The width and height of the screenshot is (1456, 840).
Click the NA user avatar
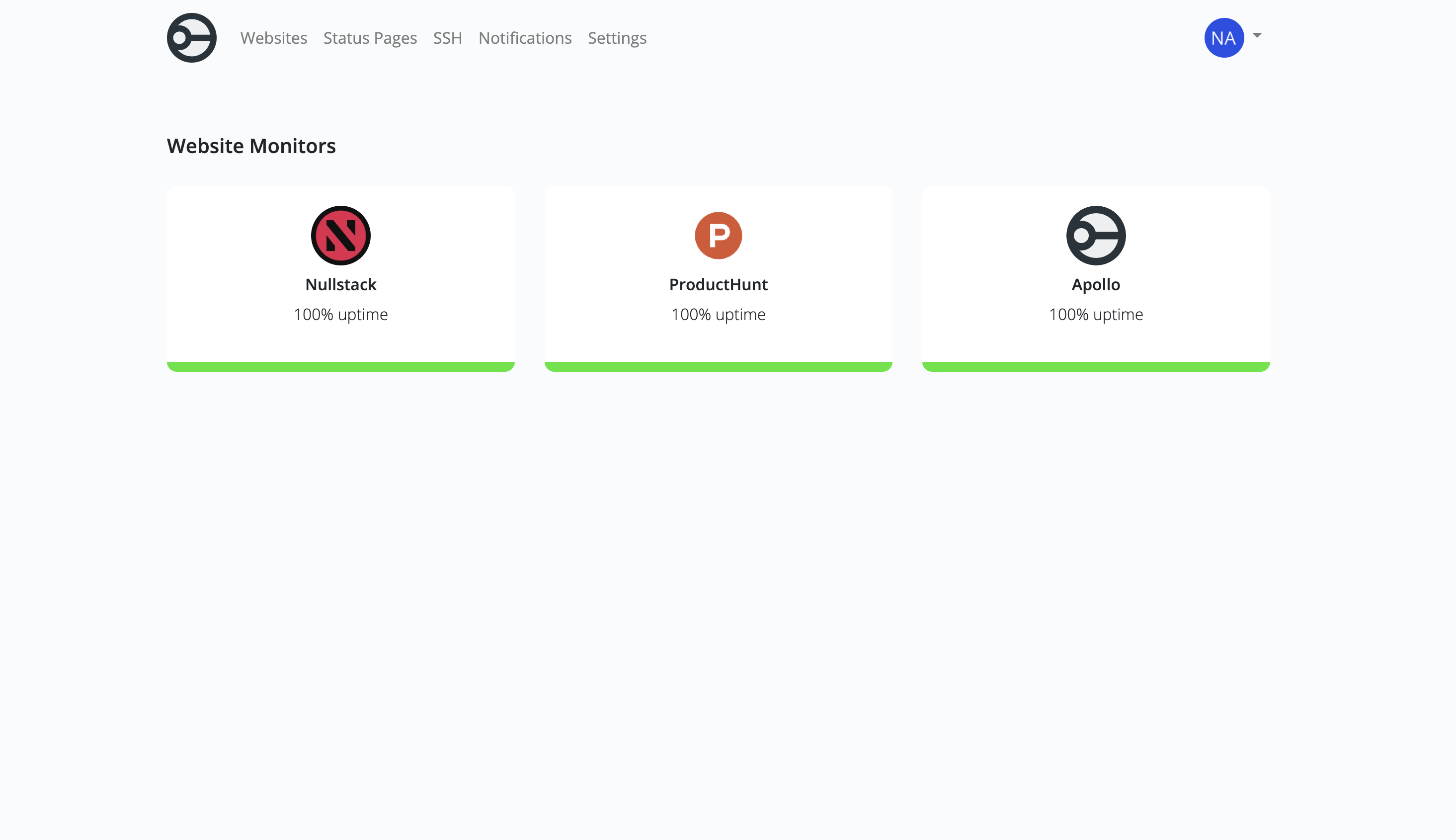point(1223,37)
